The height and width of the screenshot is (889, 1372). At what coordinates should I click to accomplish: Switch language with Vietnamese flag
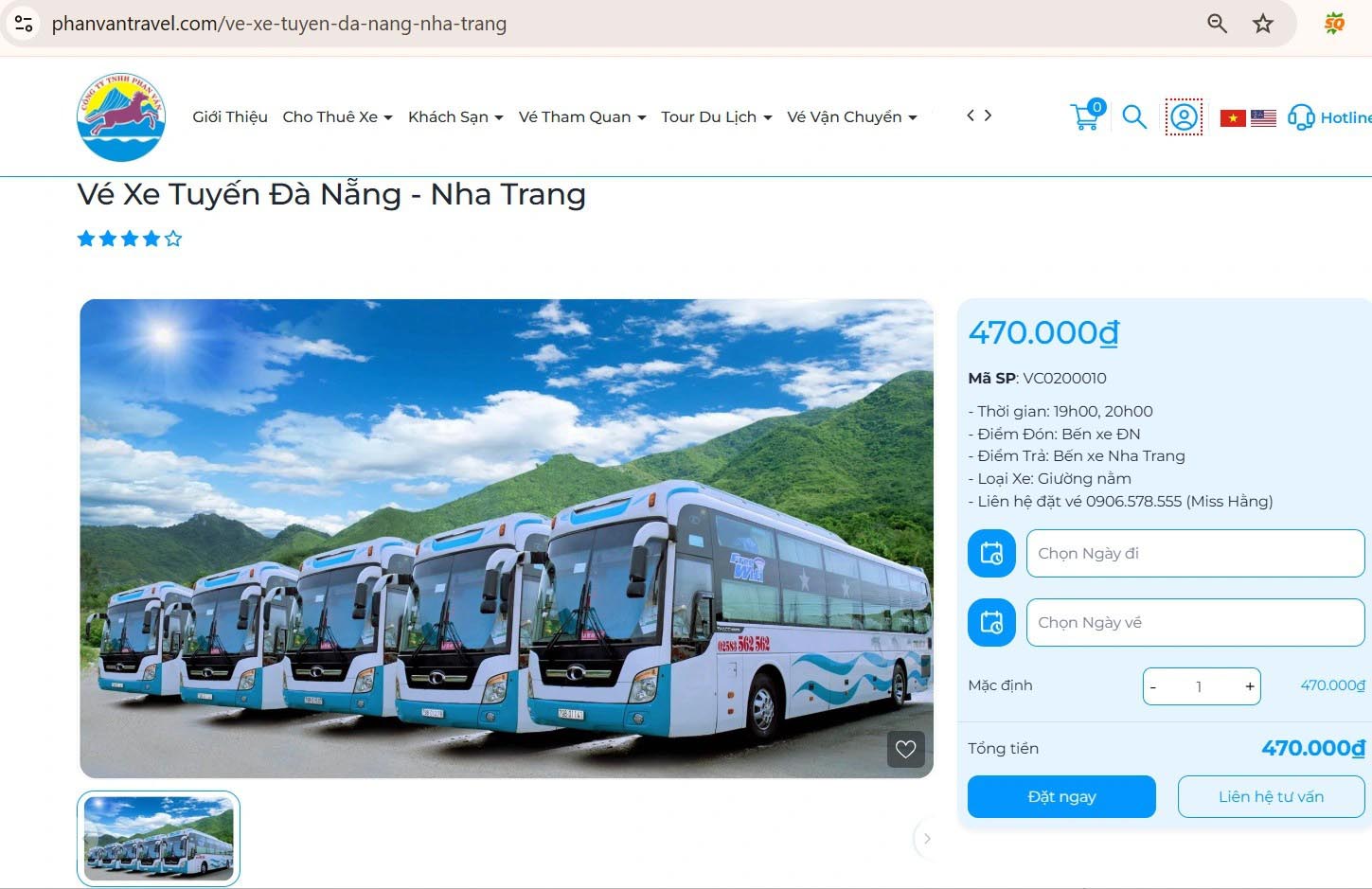coord(1232,118)
